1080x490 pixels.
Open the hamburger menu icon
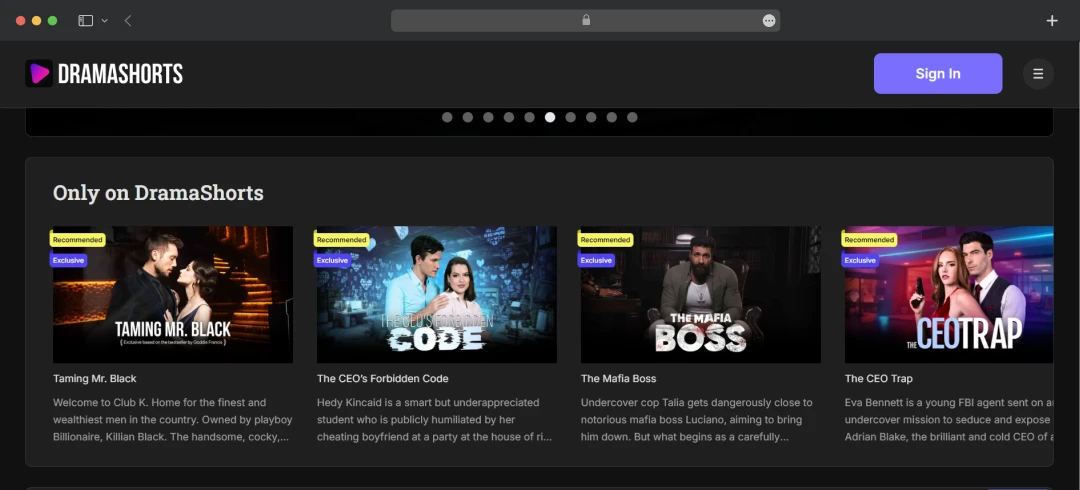pos(1038,74)
